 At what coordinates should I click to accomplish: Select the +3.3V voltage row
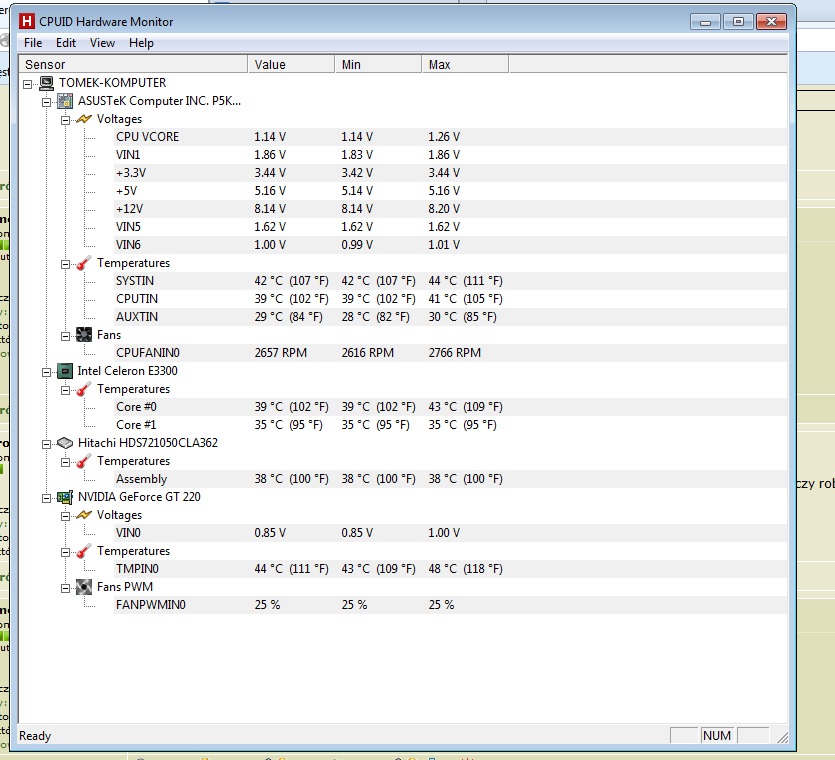[451, 173]
